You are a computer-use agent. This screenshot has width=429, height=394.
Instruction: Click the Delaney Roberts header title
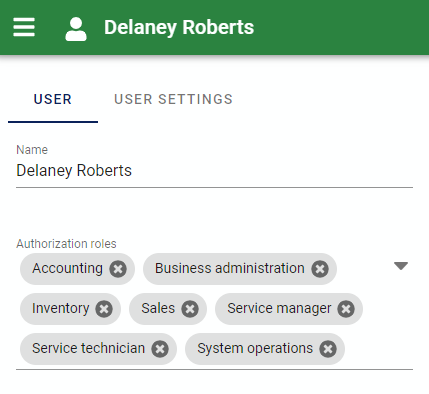click(179, 27)
